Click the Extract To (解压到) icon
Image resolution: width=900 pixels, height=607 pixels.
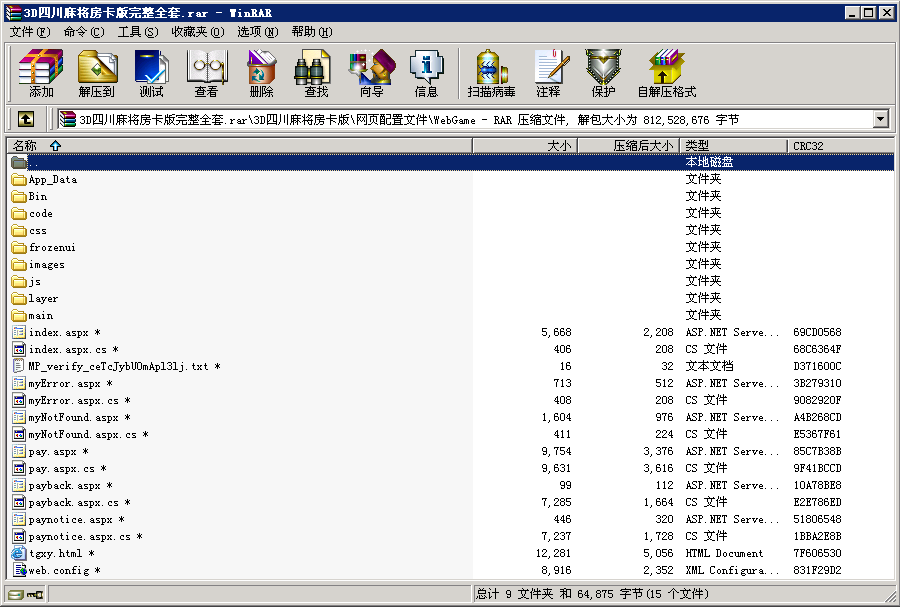[x=97, y=73]
